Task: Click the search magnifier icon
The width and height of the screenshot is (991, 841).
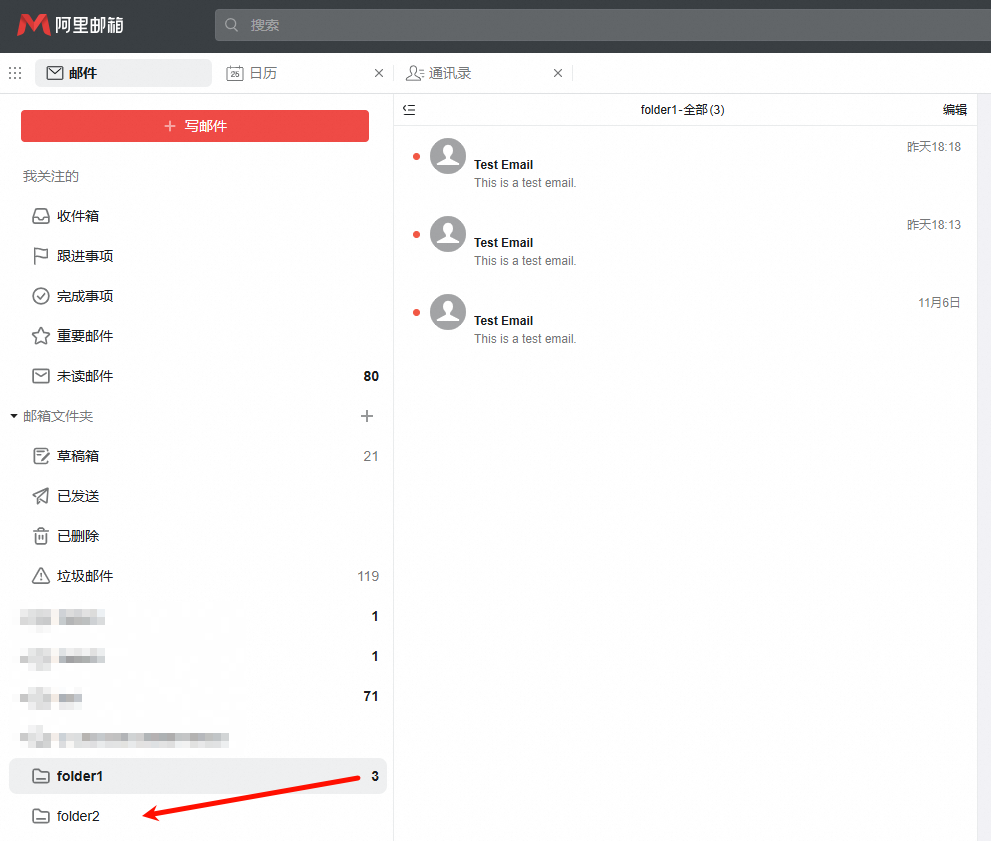Action: [231, 25]
